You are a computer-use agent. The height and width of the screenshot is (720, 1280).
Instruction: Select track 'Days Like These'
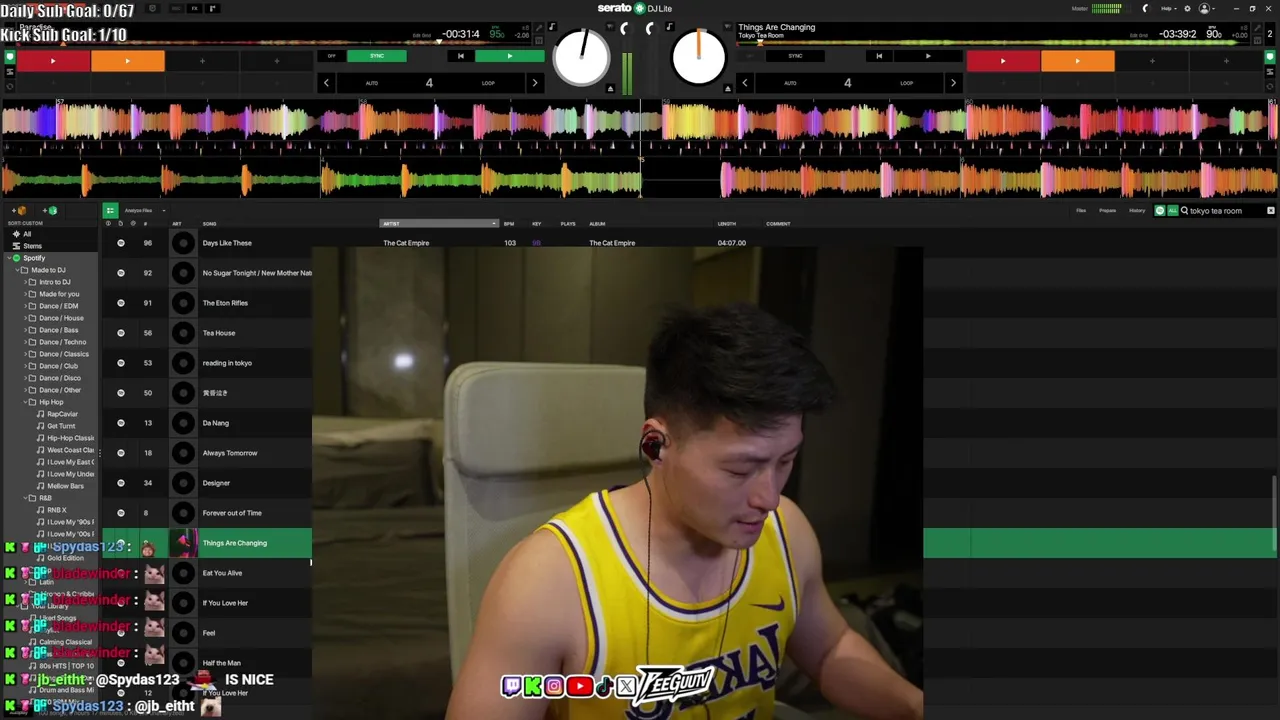click(x=227, y=243)
